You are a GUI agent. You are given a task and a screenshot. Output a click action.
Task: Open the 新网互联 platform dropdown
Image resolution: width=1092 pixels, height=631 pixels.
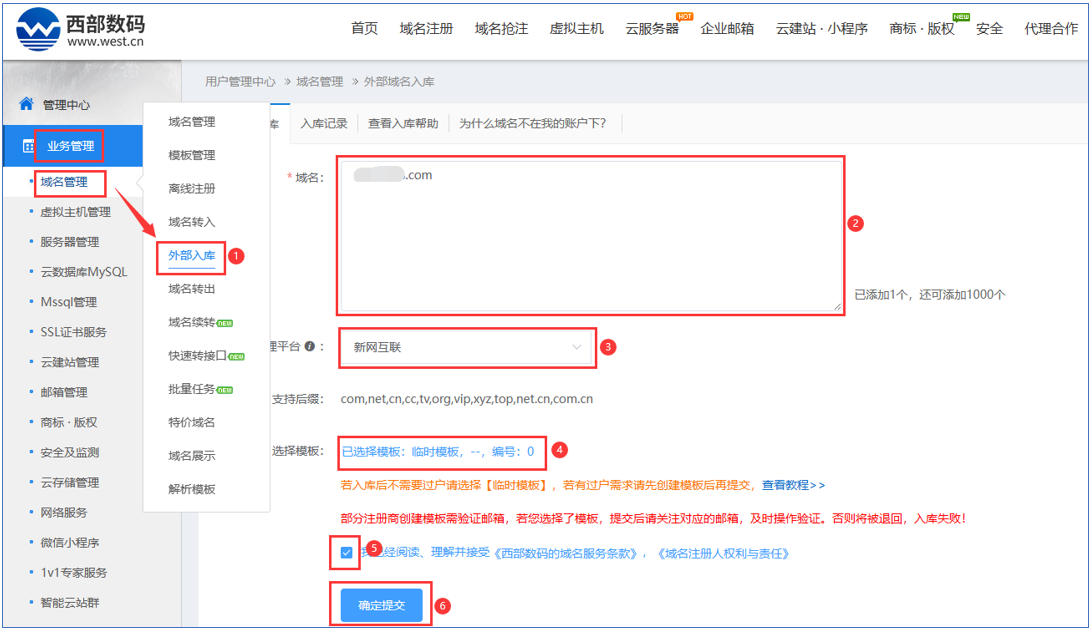coord(467,347)
